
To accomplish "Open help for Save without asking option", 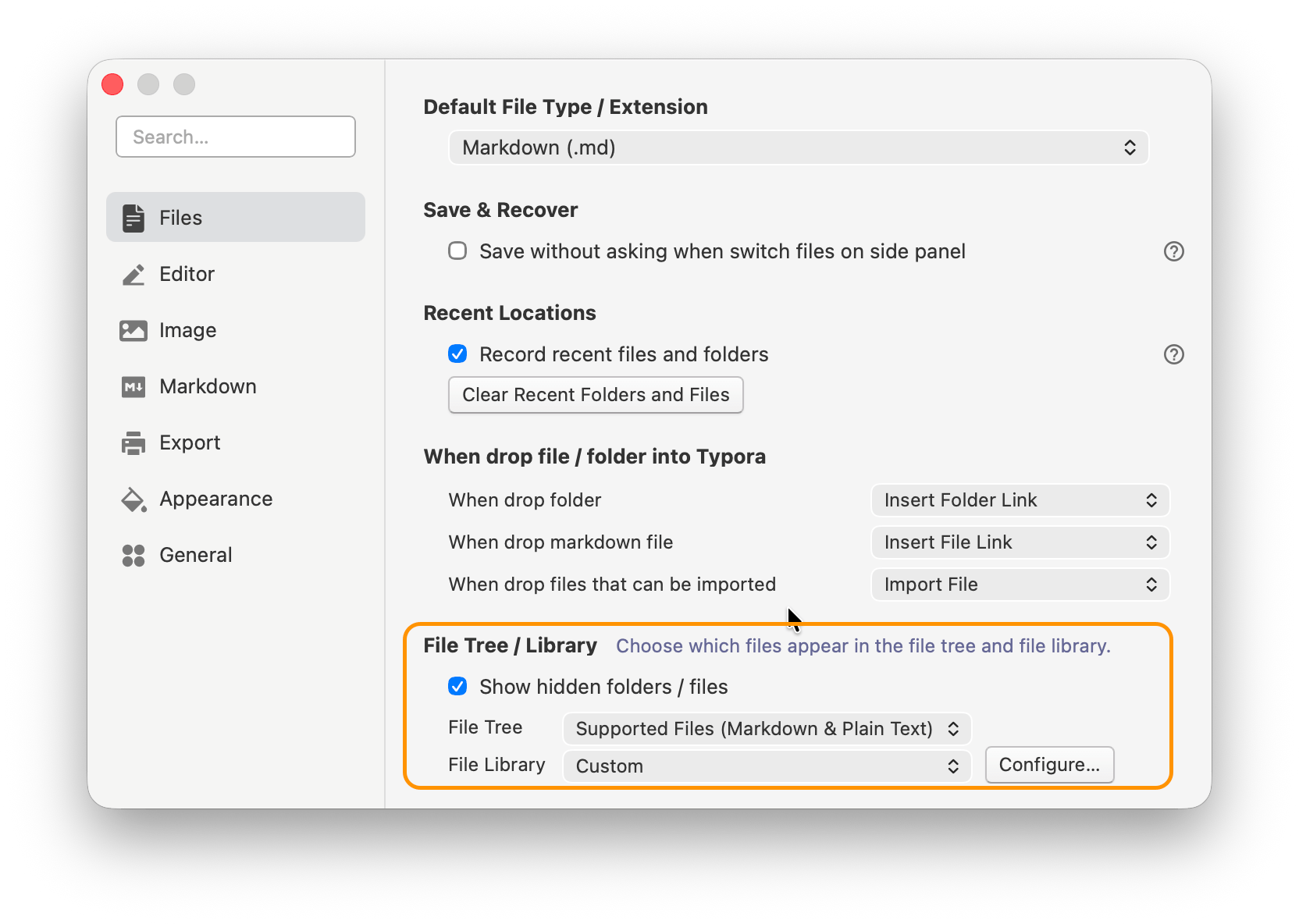I will click(1173, 251).
